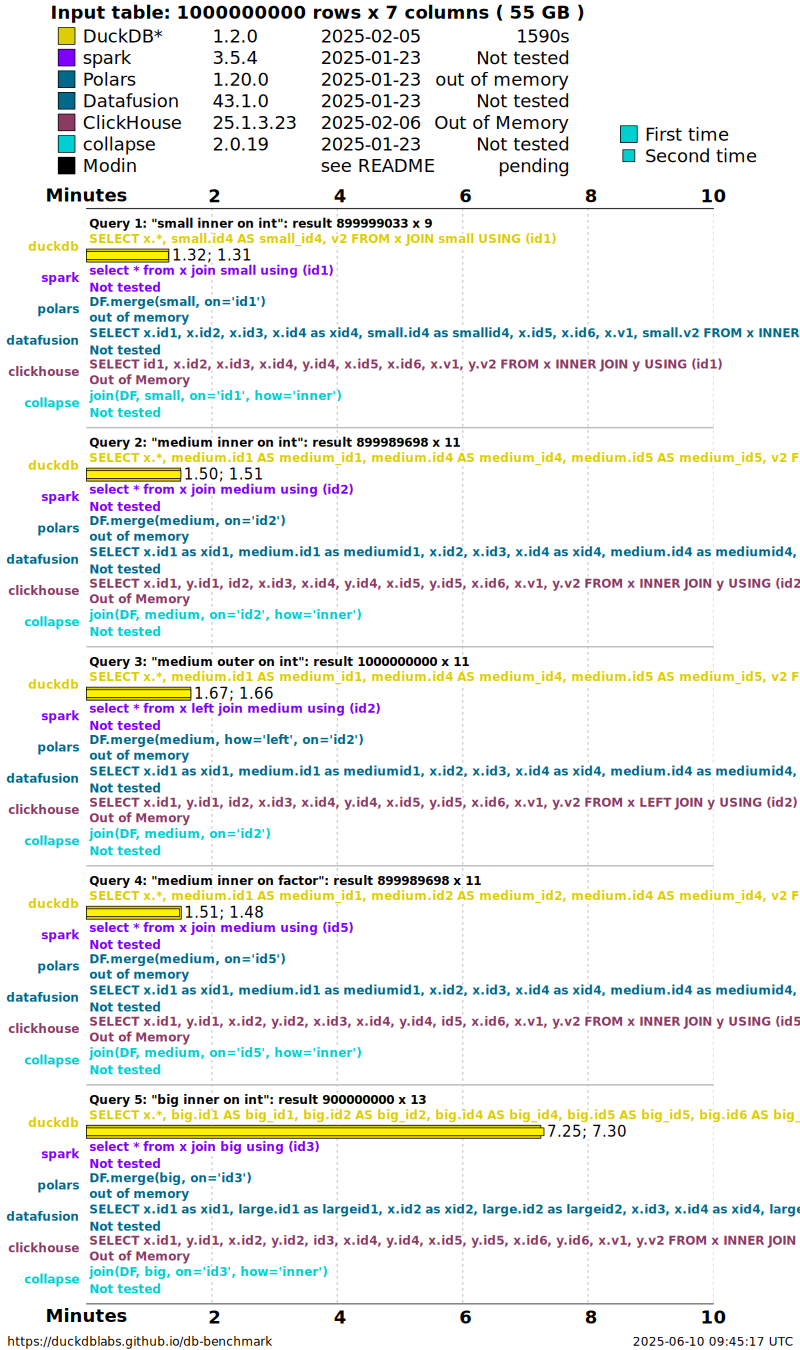Select the DuckDB bar in Query 3
This screenshot has width=800, height=1350.
(x=138, y=693)
